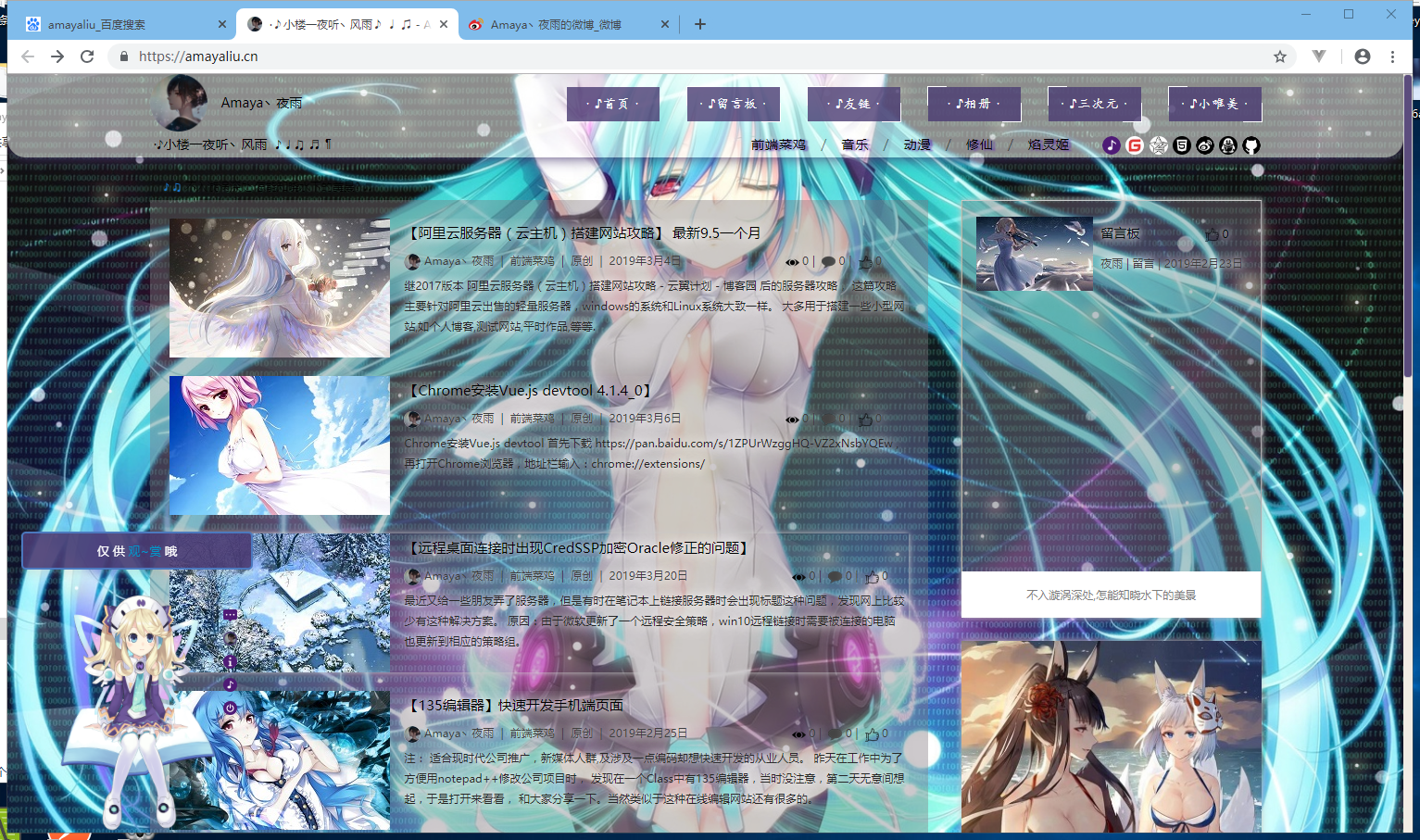The width and height of the screenshot is (1420, 840).
Task: Go to the 焰灵姬 category
Action: [1049, 145]
